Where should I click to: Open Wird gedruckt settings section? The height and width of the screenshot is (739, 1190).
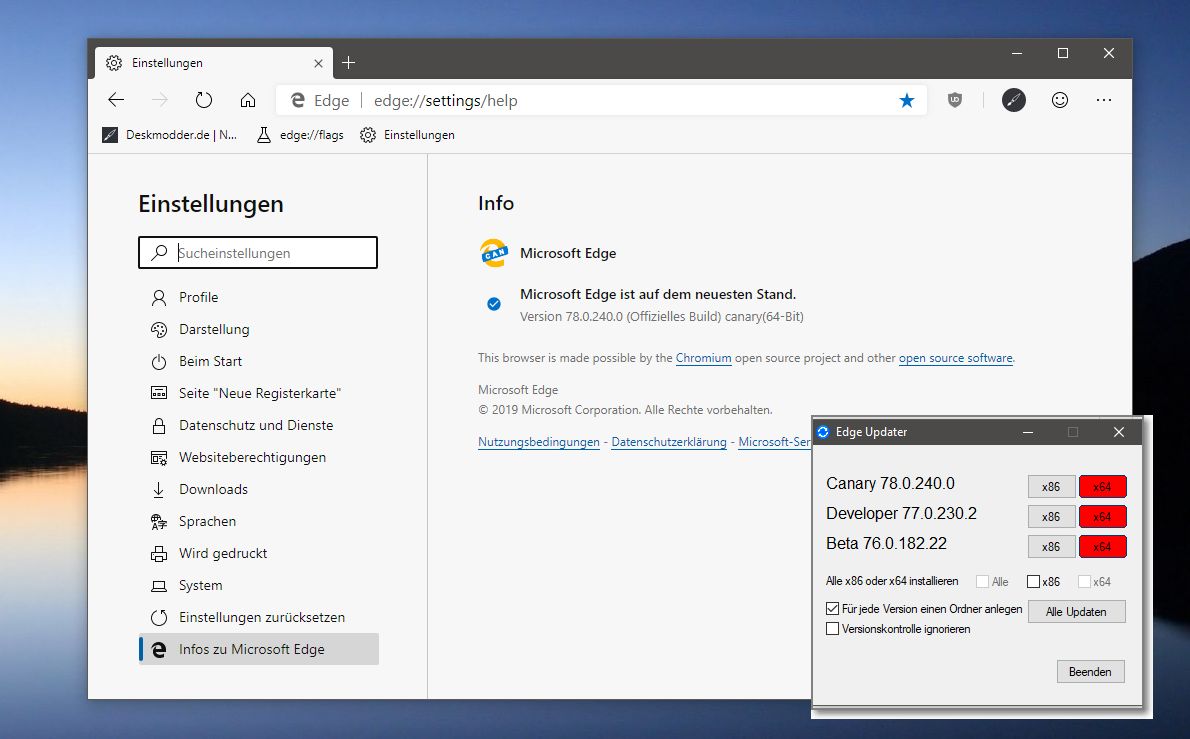pos(259,553)
